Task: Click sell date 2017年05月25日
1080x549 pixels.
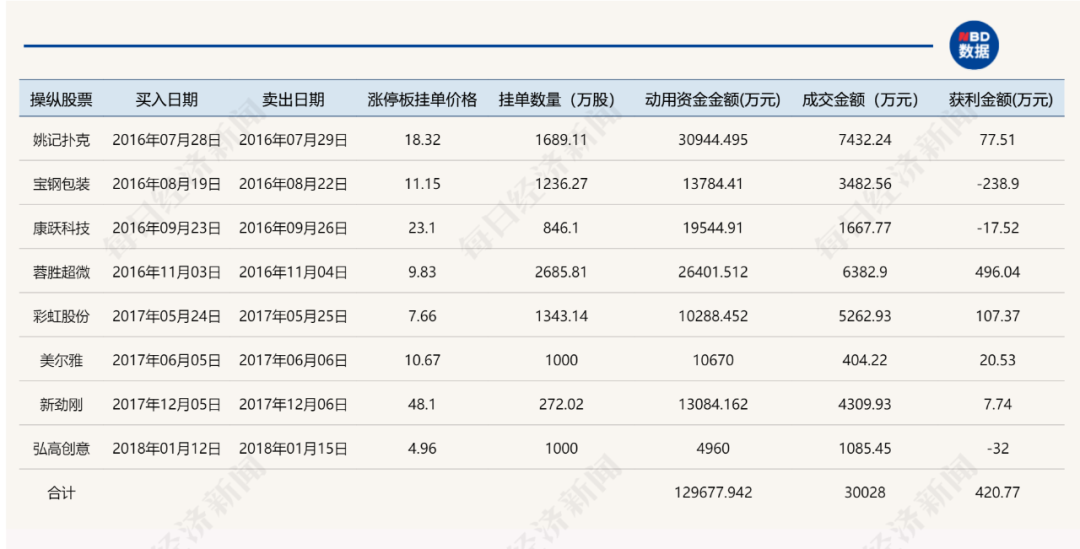Action: pyautogui.click(x=293, y=316)
